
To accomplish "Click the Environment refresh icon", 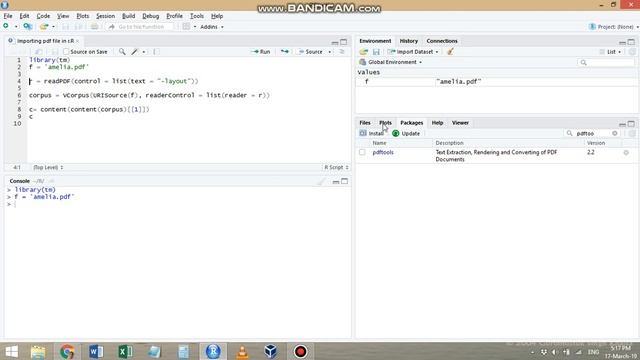I will pyautogui.click(x=632, y=52).
